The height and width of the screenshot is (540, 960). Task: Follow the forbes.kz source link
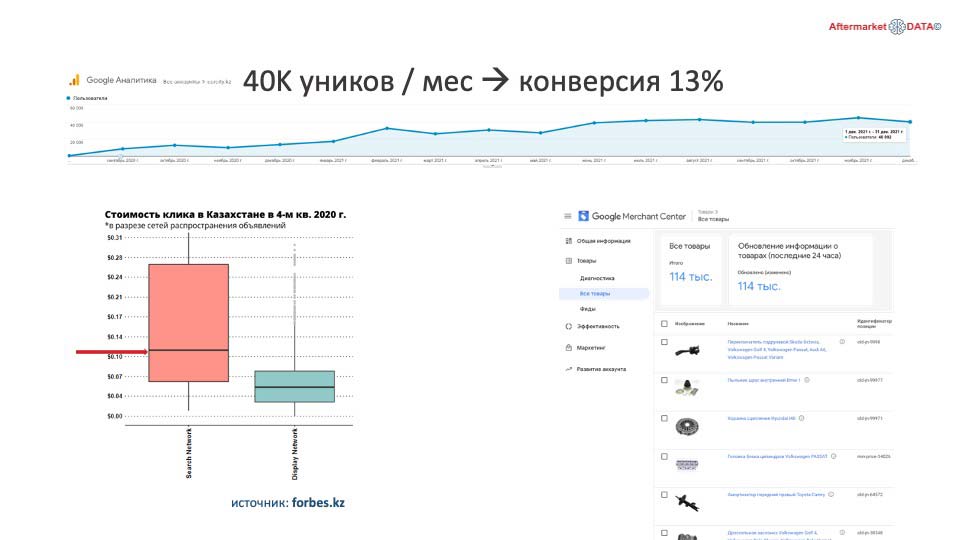[x=318, y=503]
